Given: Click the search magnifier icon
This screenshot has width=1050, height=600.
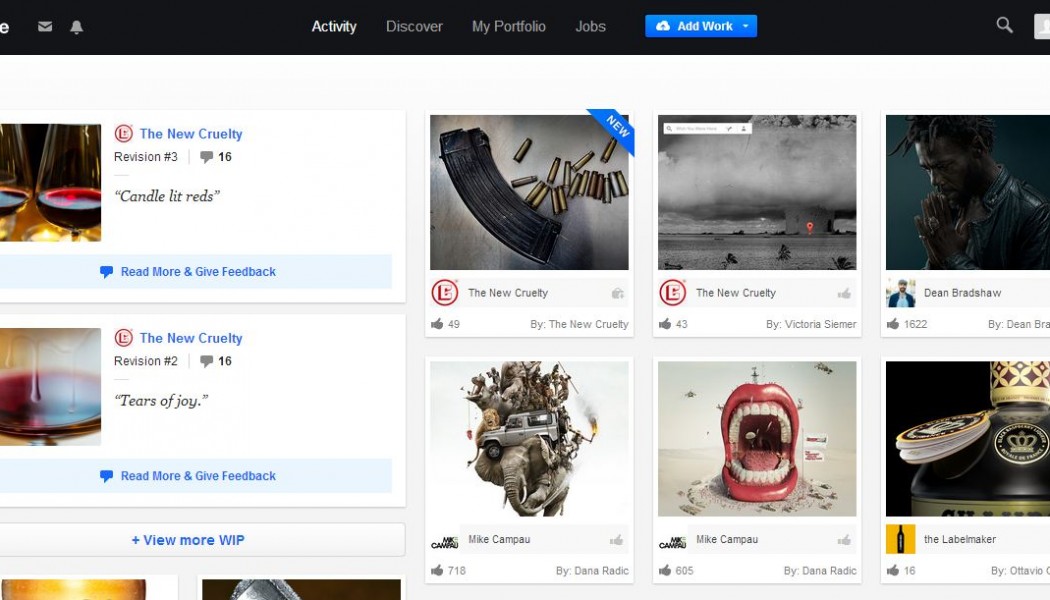Looking at the screenshot, I should pyautogui.click(x=1004, y=26).
